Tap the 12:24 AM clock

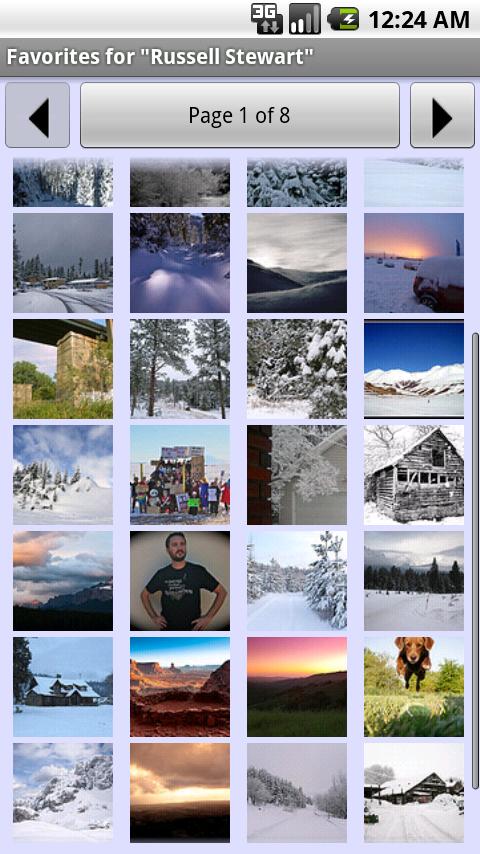pyautogui.click(x=418, y=20)
